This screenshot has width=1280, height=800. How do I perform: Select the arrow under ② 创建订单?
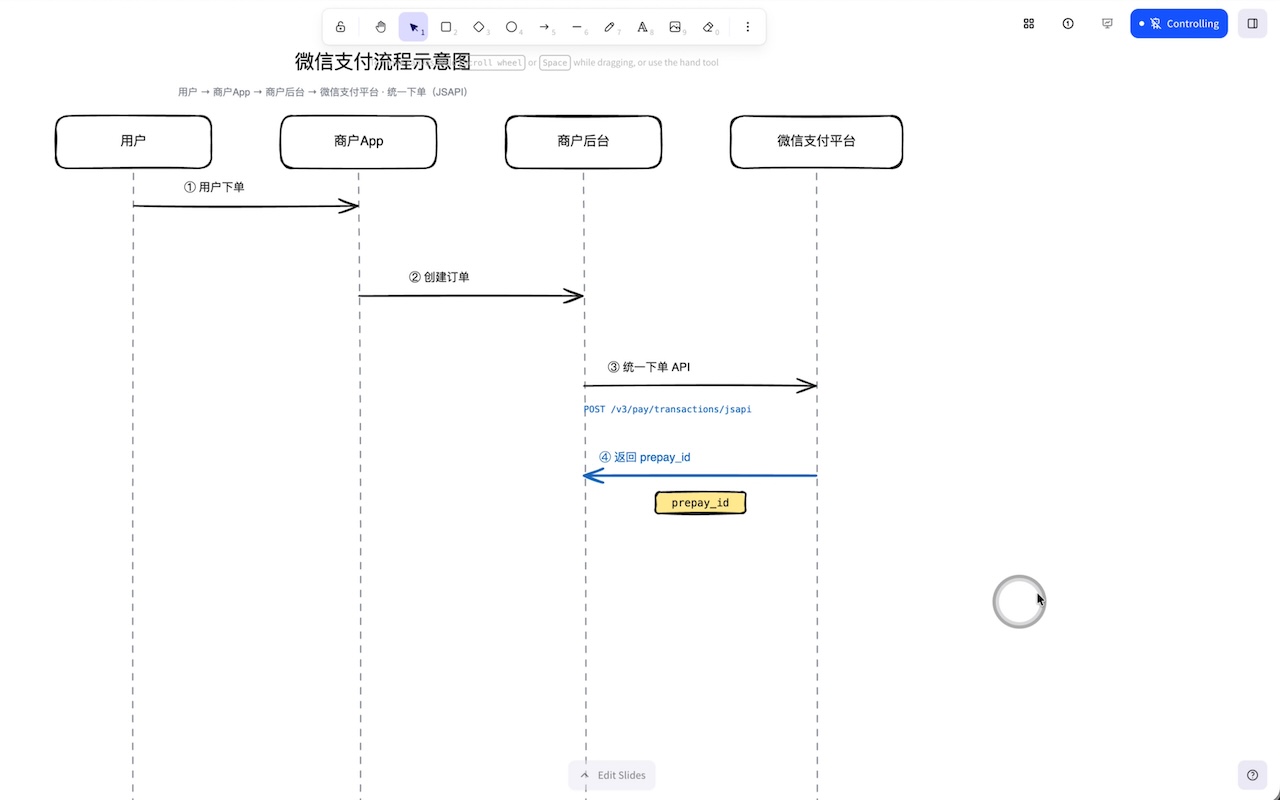tap(471, 296)
